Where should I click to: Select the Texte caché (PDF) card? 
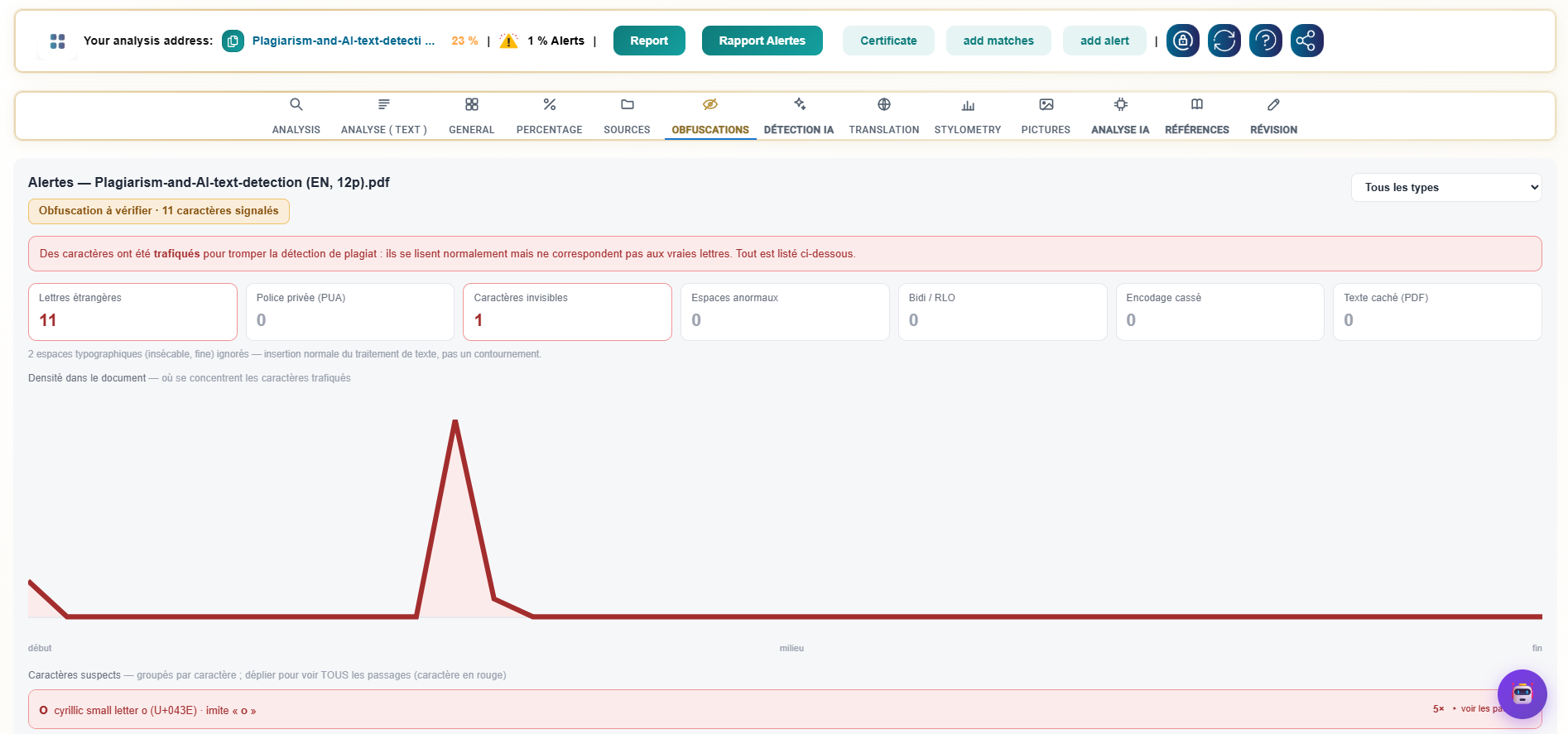(x=1437, y=312)
